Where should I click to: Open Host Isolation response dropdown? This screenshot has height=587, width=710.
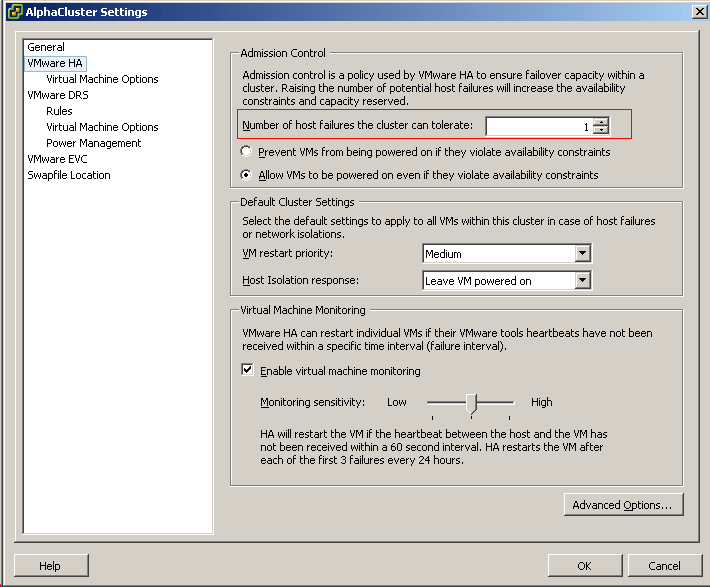583,281
